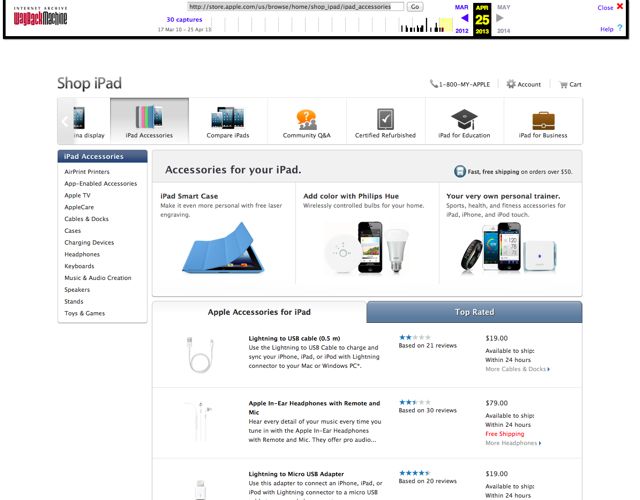Open Cables & Docks in sidebar
This screenshot has width=640, height=500.
[x=87, y=219]
